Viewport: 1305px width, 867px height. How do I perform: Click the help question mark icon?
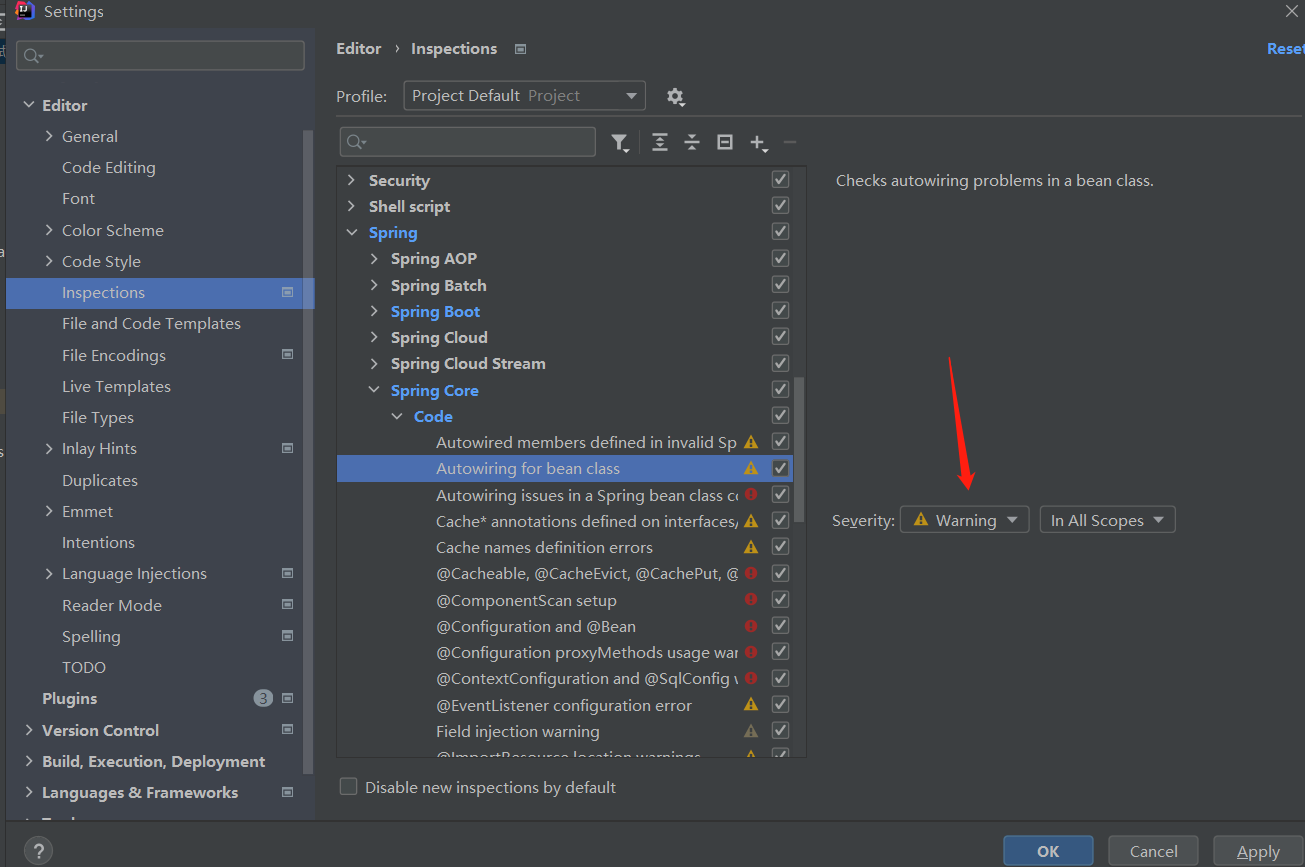pyautogui.click(x=38, y=851)
